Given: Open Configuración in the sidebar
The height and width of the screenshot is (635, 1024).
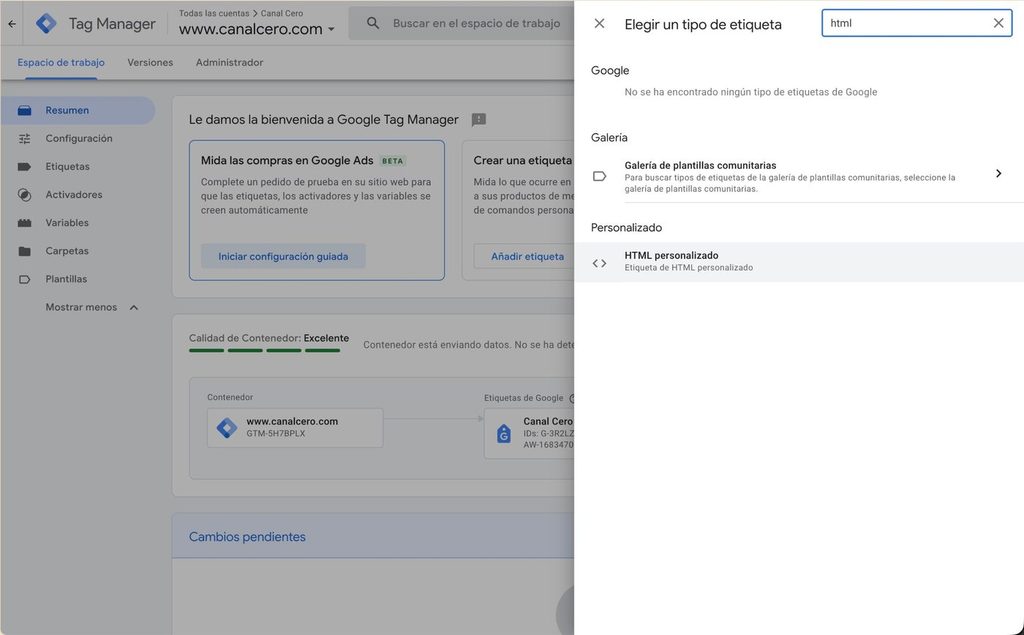Looking at the screenshot, I should pos(78,138).
